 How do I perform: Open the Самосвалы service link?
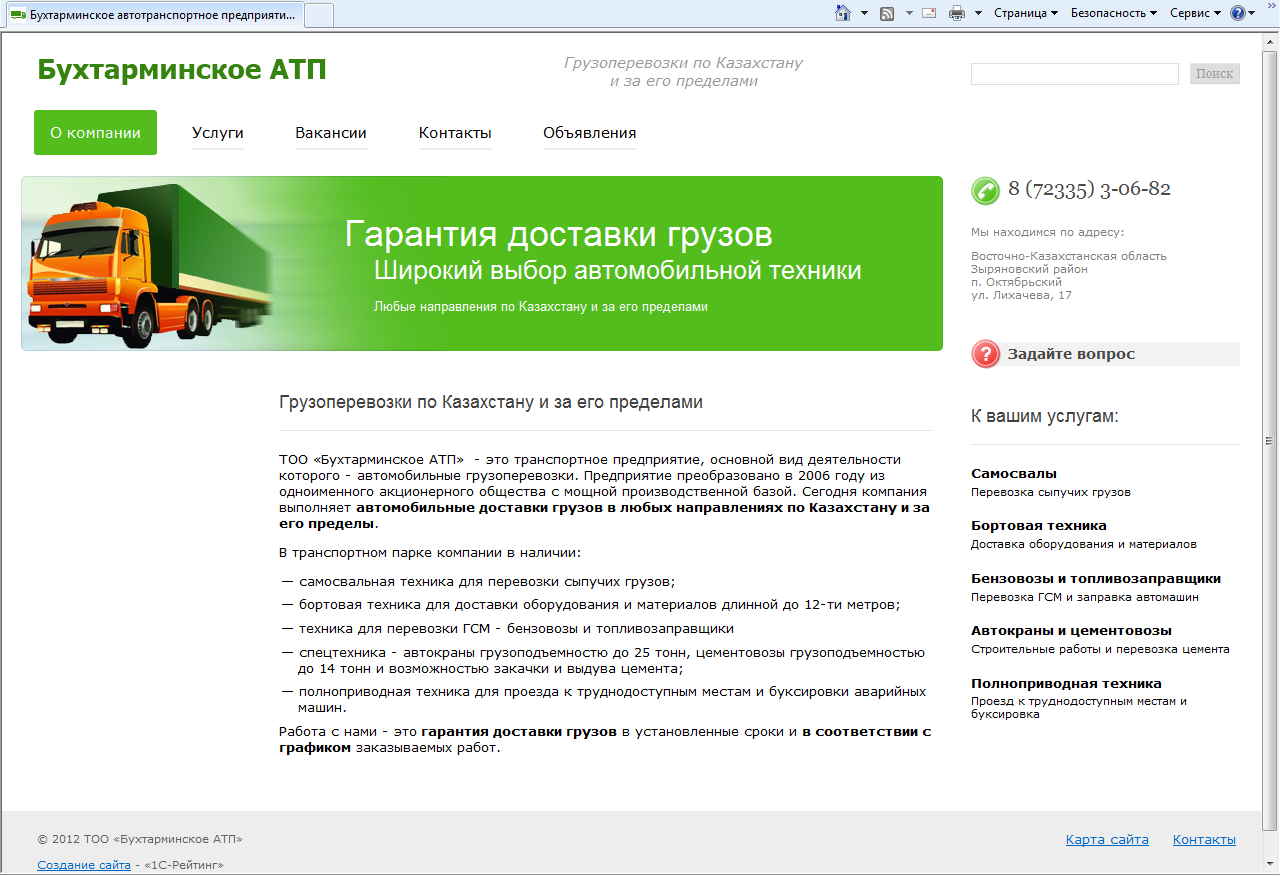click(1014, 474)
